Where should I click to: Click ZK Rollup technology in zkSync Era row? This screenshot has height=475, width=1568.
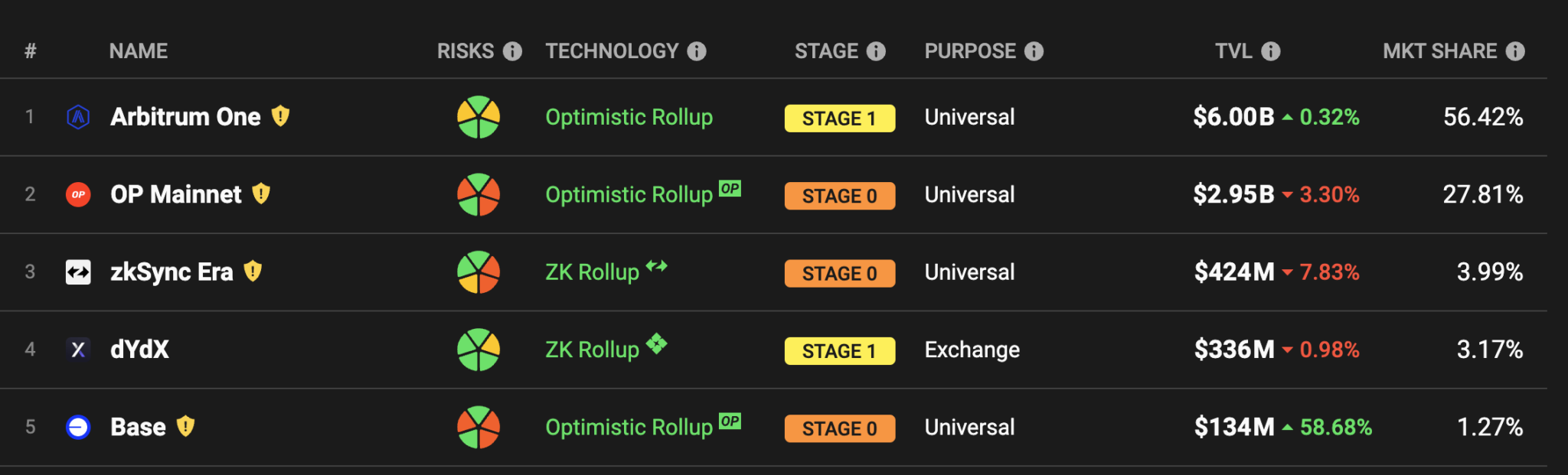pos(592,272)
